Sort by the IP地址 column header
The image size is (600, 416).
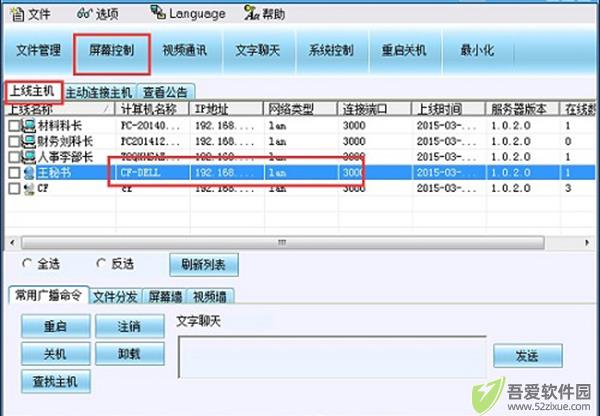pyautogui.click(x=226, y=109)
